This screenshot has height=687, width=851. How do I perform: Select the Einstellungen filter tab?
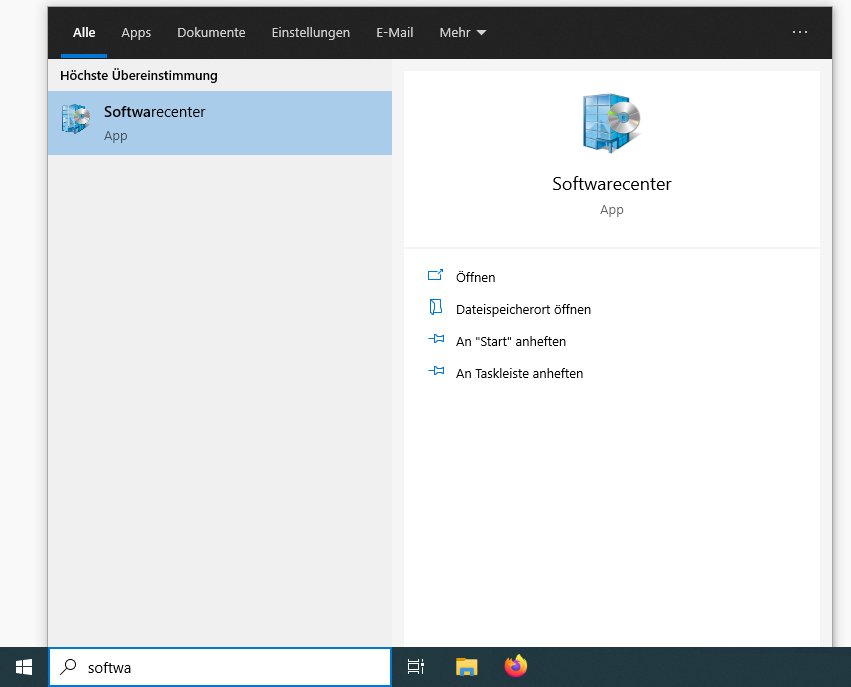click(x=310, y=32)
